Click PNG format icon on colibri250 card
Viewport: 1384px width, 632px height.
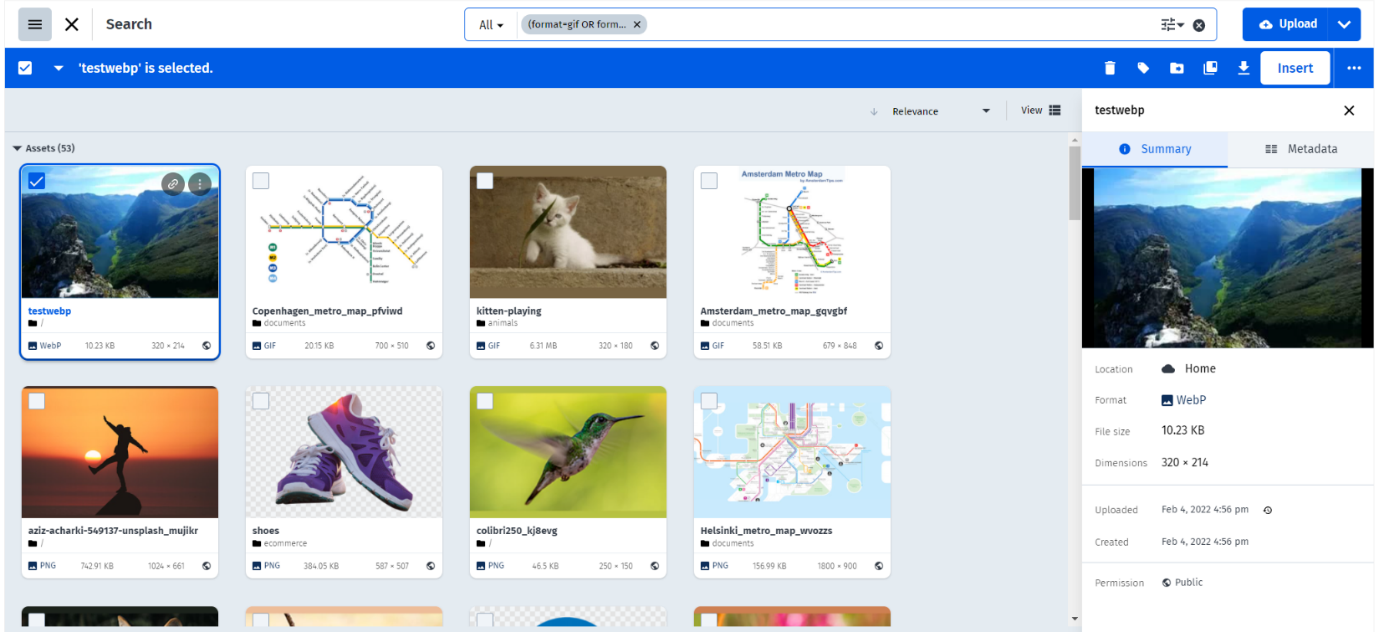(x=481, y=565)
